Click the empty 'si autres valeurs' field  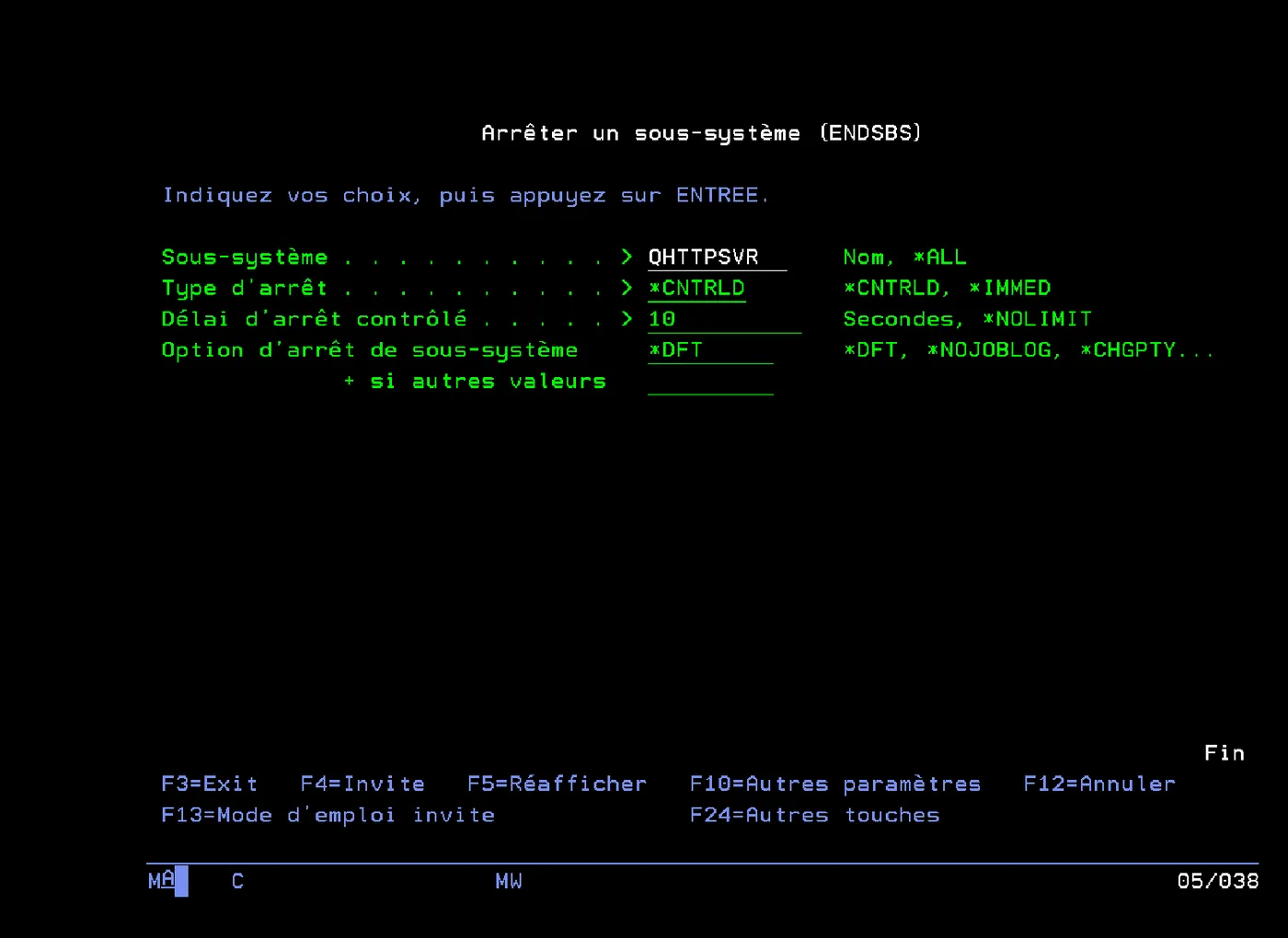pyautogui.click(x=710, y=382)
